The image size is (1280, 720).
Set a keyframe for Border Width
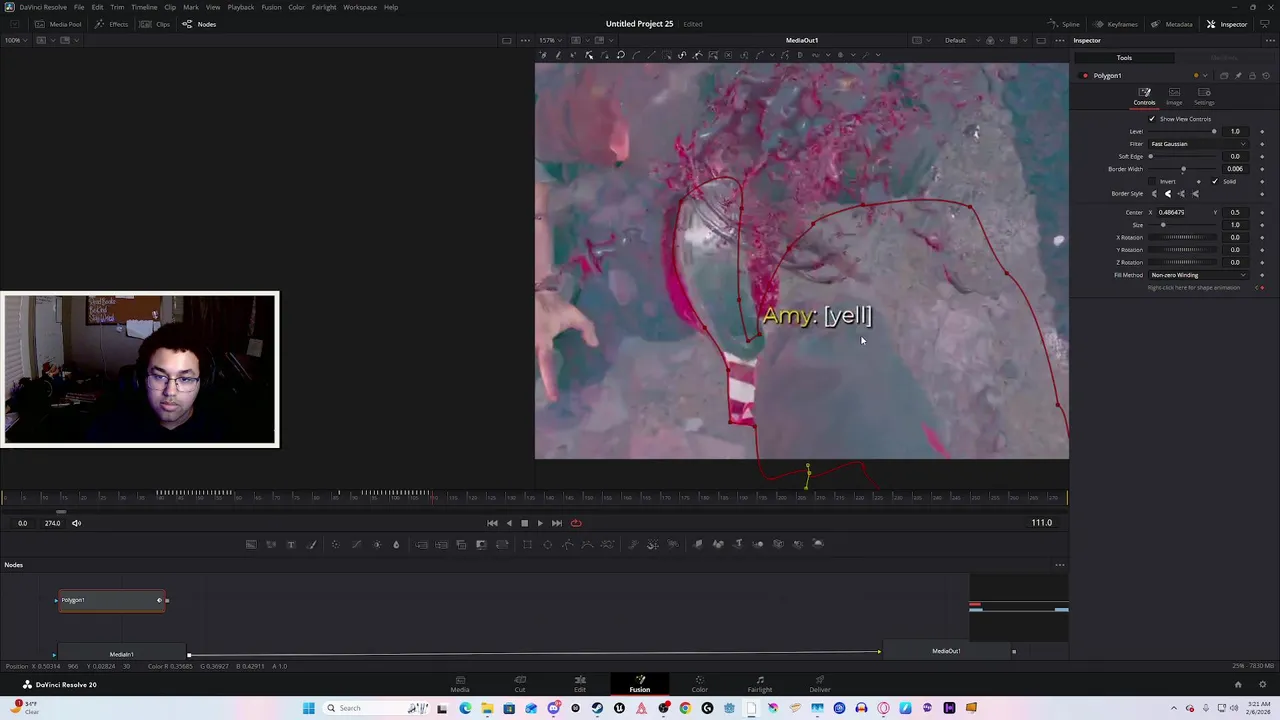tap(1262, 169)
